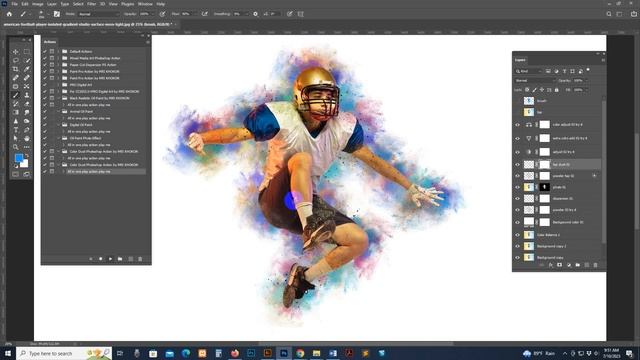Create new action set folder icon

120,259
